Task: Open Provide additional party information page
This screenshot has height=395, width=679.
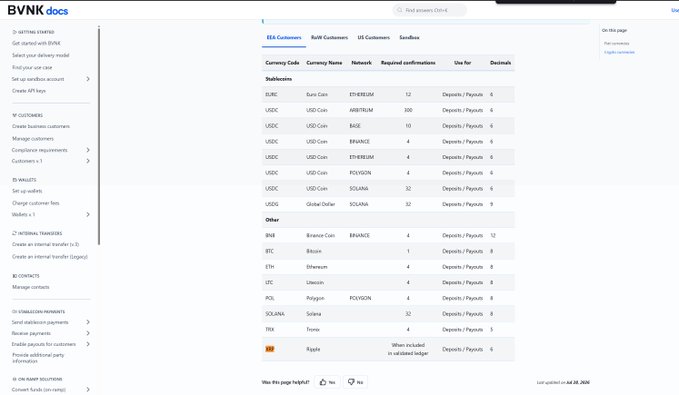Action: tap(38, 358)
